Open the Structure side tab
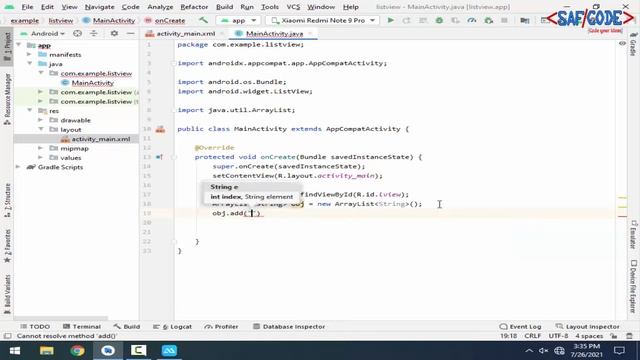The width and height of the screenshot is (640, 360). pos(7,200)
